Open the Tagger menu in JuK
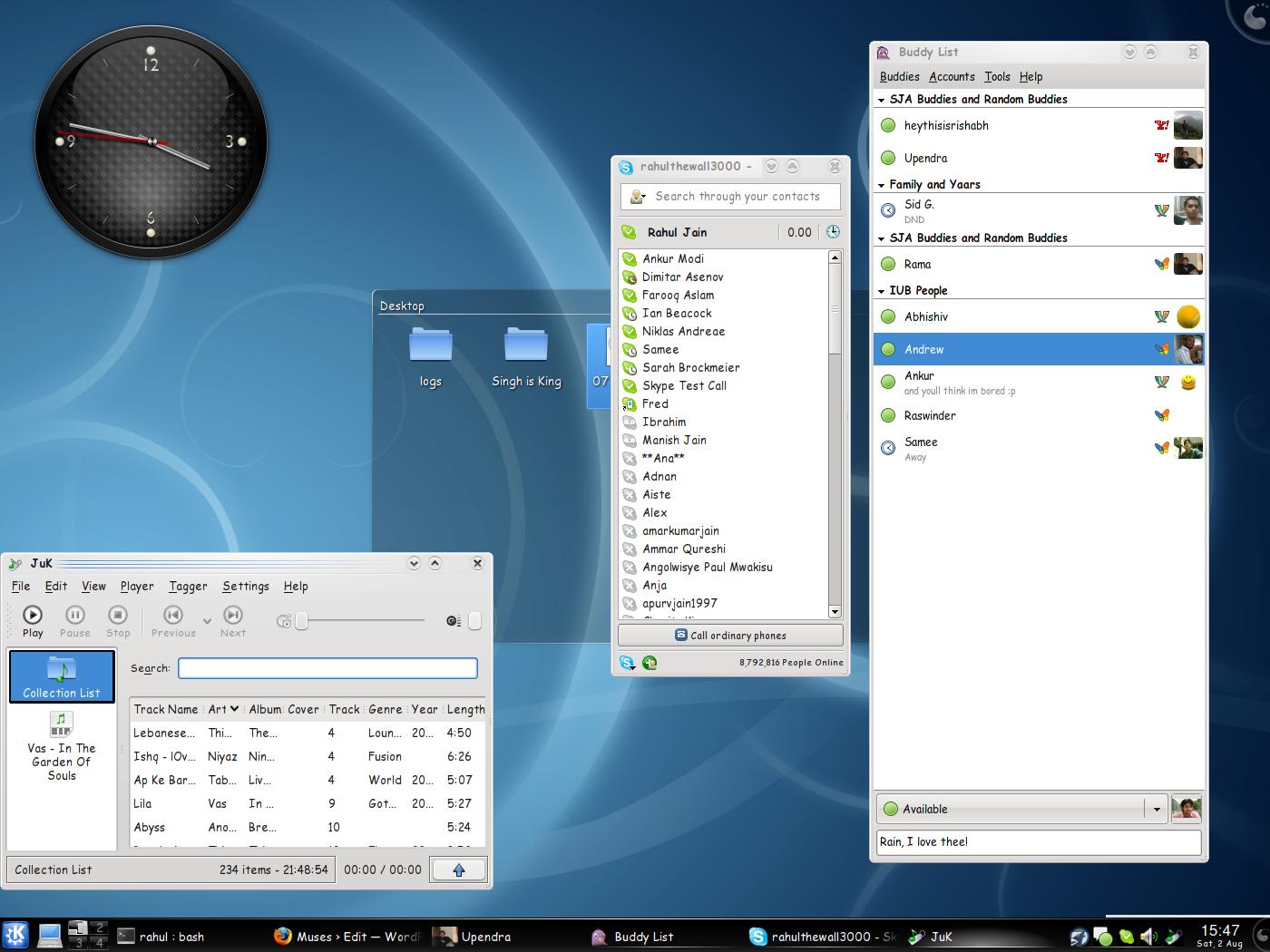Viewport: 1270px width, 952px height. [x=188, y=587]
